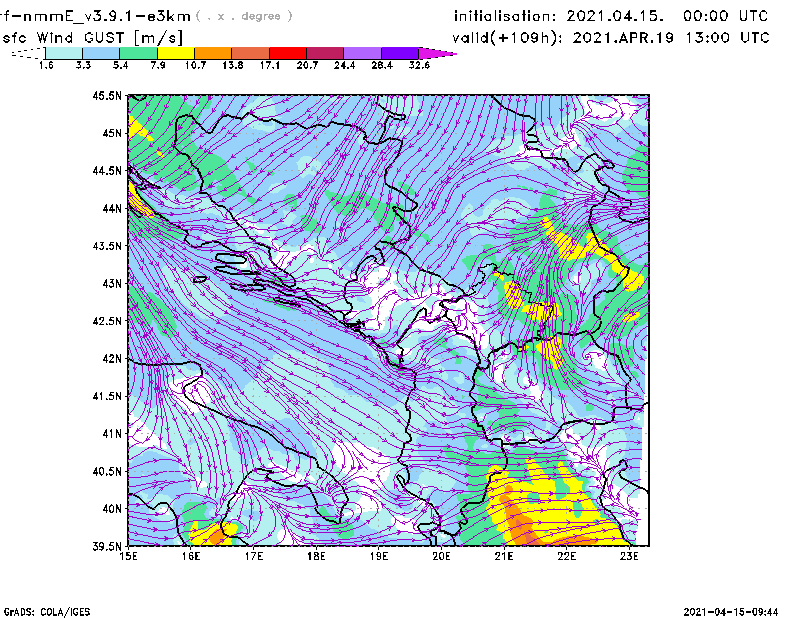Viewport: 800px width, 618px height.
Task: Click the dashed white arrow at colorbar start
Action: coord(28,53)
